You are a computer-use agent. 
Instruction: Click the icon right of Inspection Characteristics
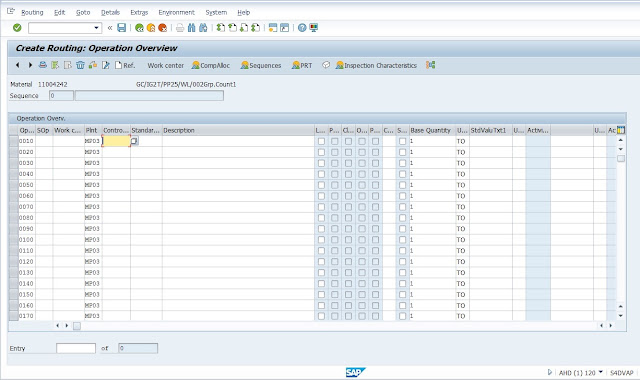(431, 65)
